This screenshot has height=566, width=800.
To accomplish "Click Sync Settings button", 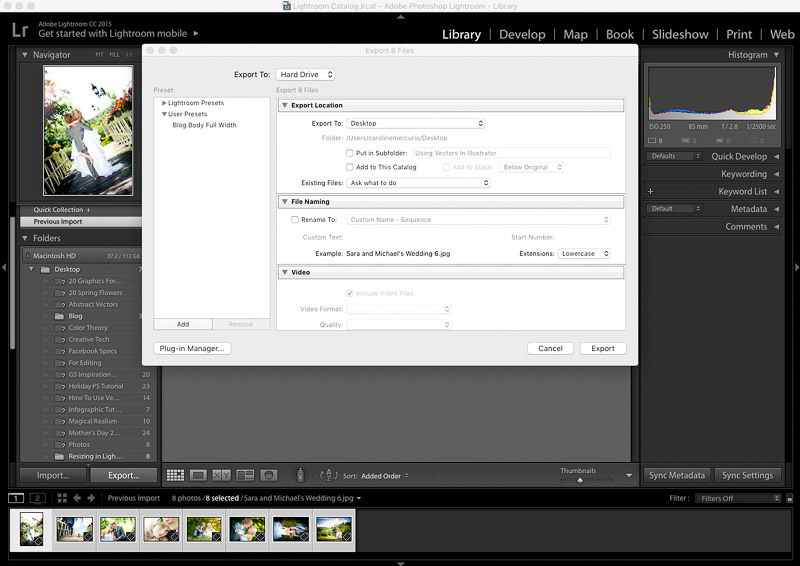I will point(747,476).
